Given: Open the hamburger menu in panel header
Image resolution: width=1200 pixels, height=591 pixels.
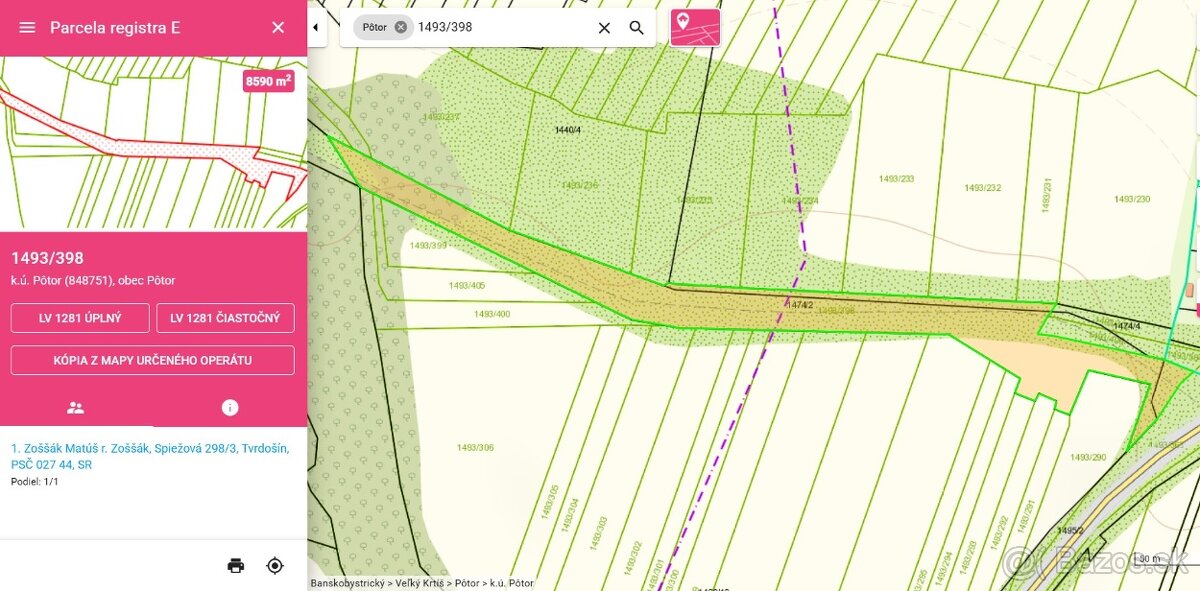Looking at the screenshot, I should 27,28.
